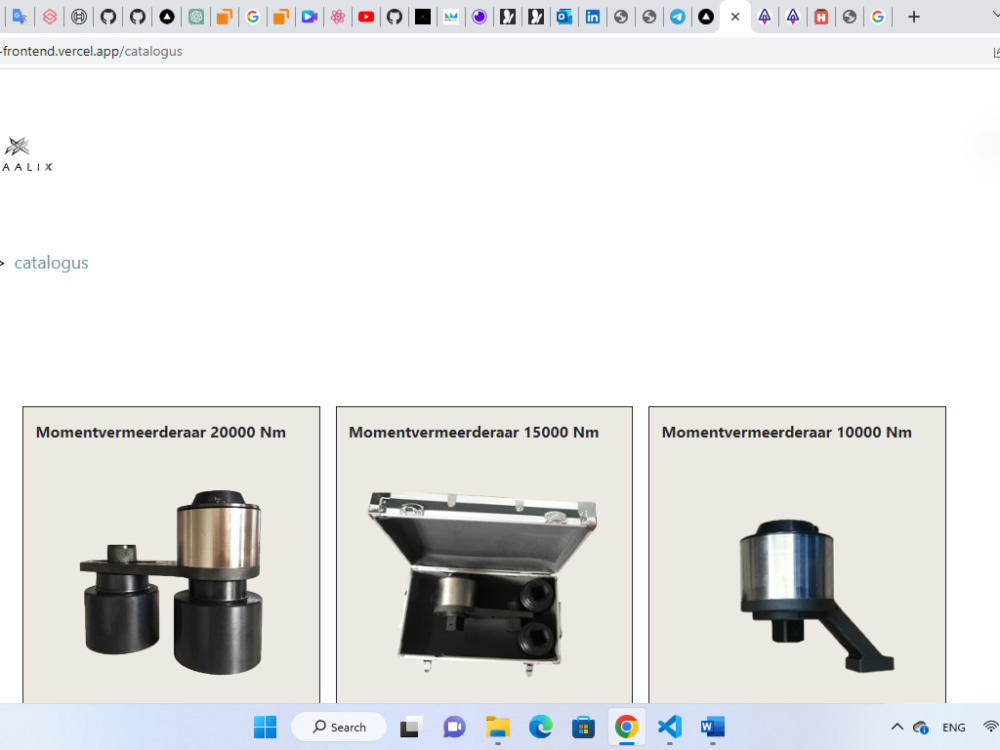Switch to Visual Studio Code from the taskbar

click(x=670, y=727)
